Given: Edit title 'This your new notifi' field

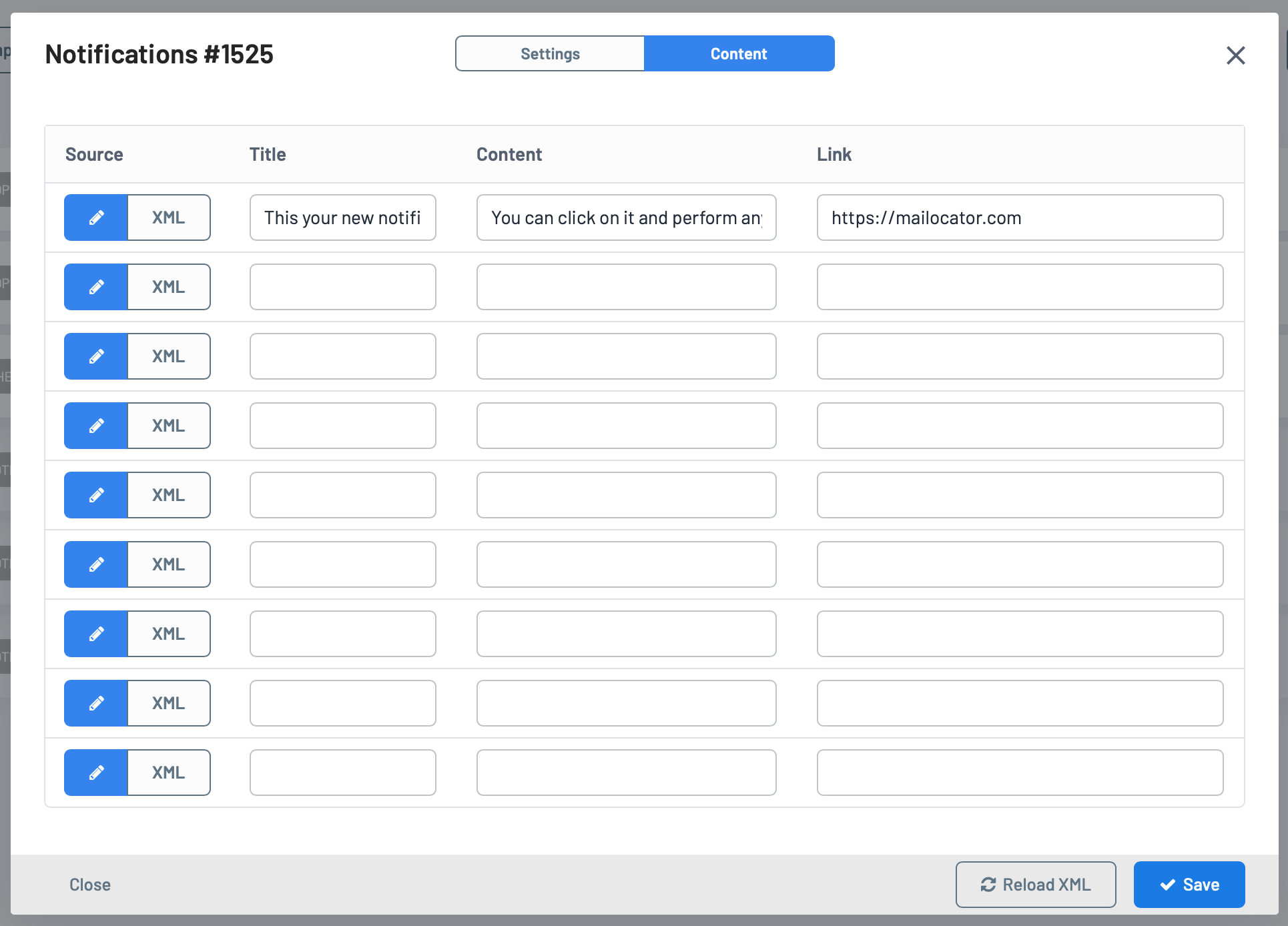Looking at the screenshot, I should point(343,217).
